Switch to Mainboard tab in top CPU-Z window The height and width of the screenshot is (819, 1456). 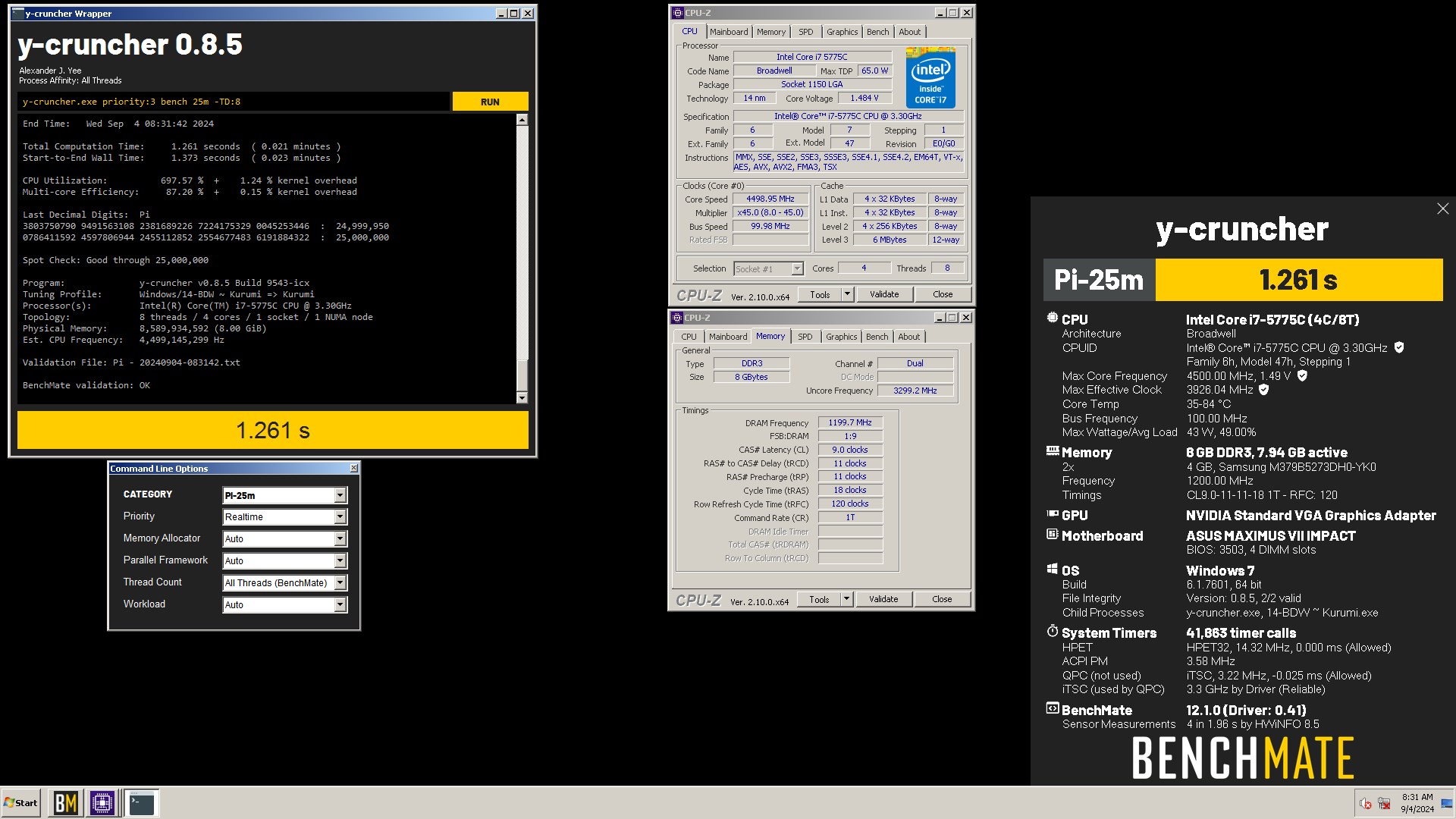pos(729,32)
